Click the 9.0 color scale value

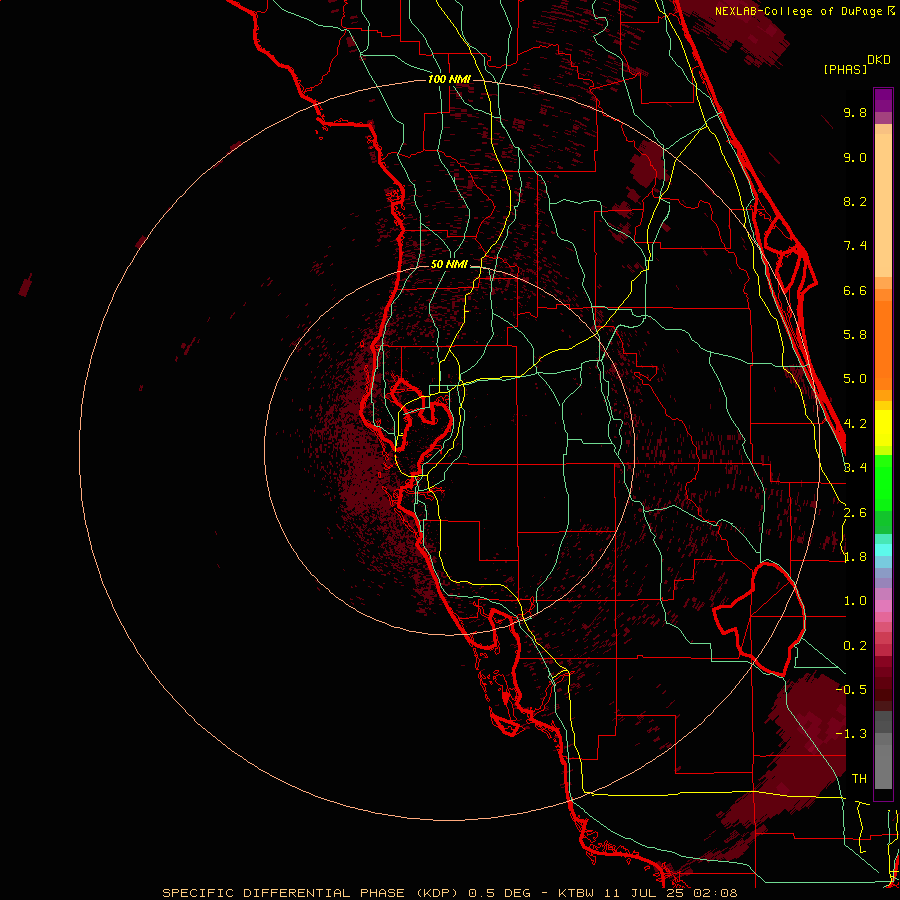pos(855,157)
